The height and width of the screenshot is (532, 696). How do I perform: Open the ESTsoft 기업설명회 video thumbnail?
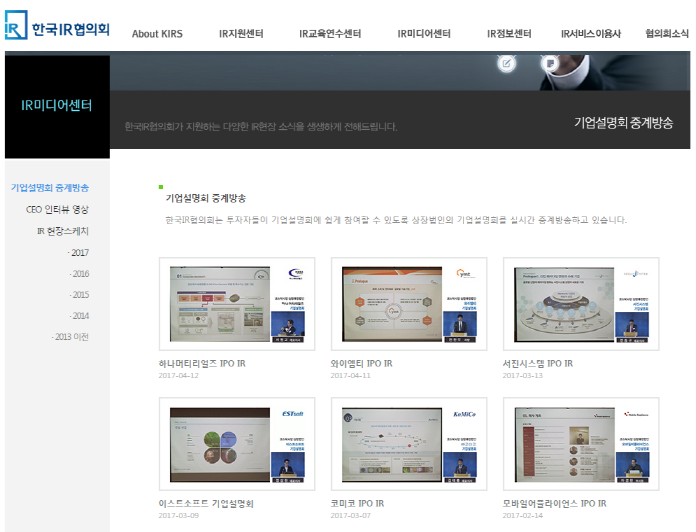click(x=237, y=444)
